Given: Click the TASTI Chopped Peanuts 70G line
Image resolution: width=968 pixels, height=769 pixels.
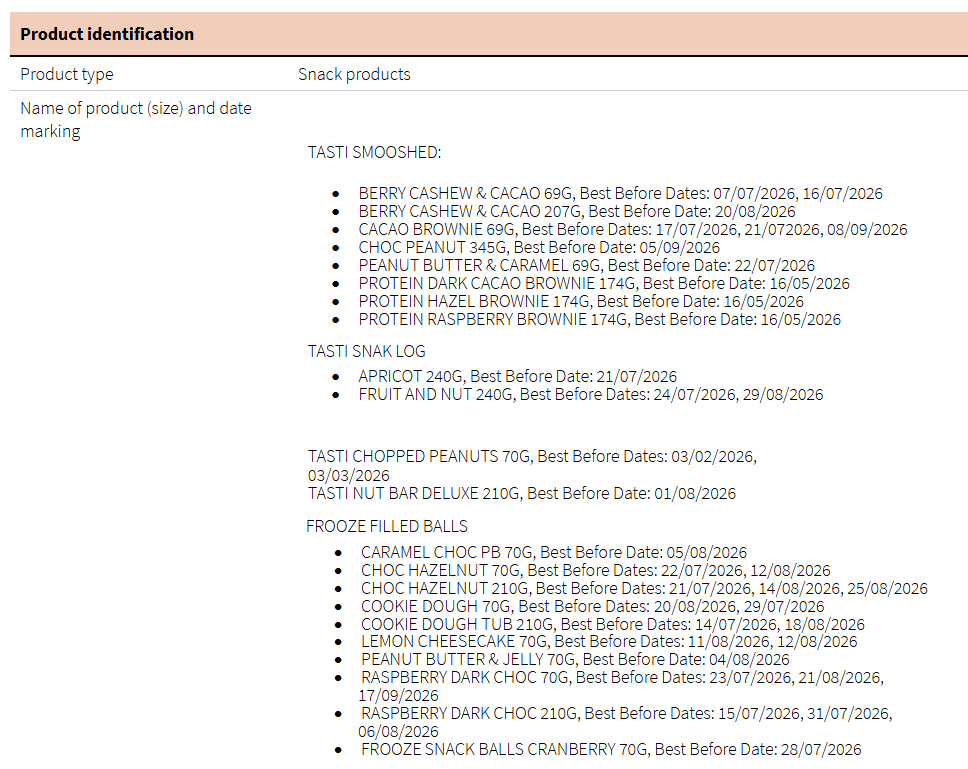Looking at the screenshot, I should pyautogui.click(x=532, y=457).
